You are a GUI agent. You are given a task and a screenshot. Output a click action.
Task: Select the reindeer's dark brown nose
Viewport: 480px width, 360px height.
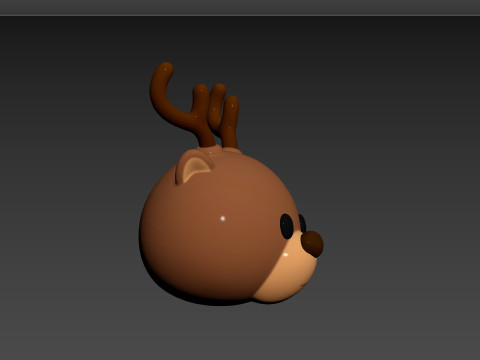(x=312, y=244)
